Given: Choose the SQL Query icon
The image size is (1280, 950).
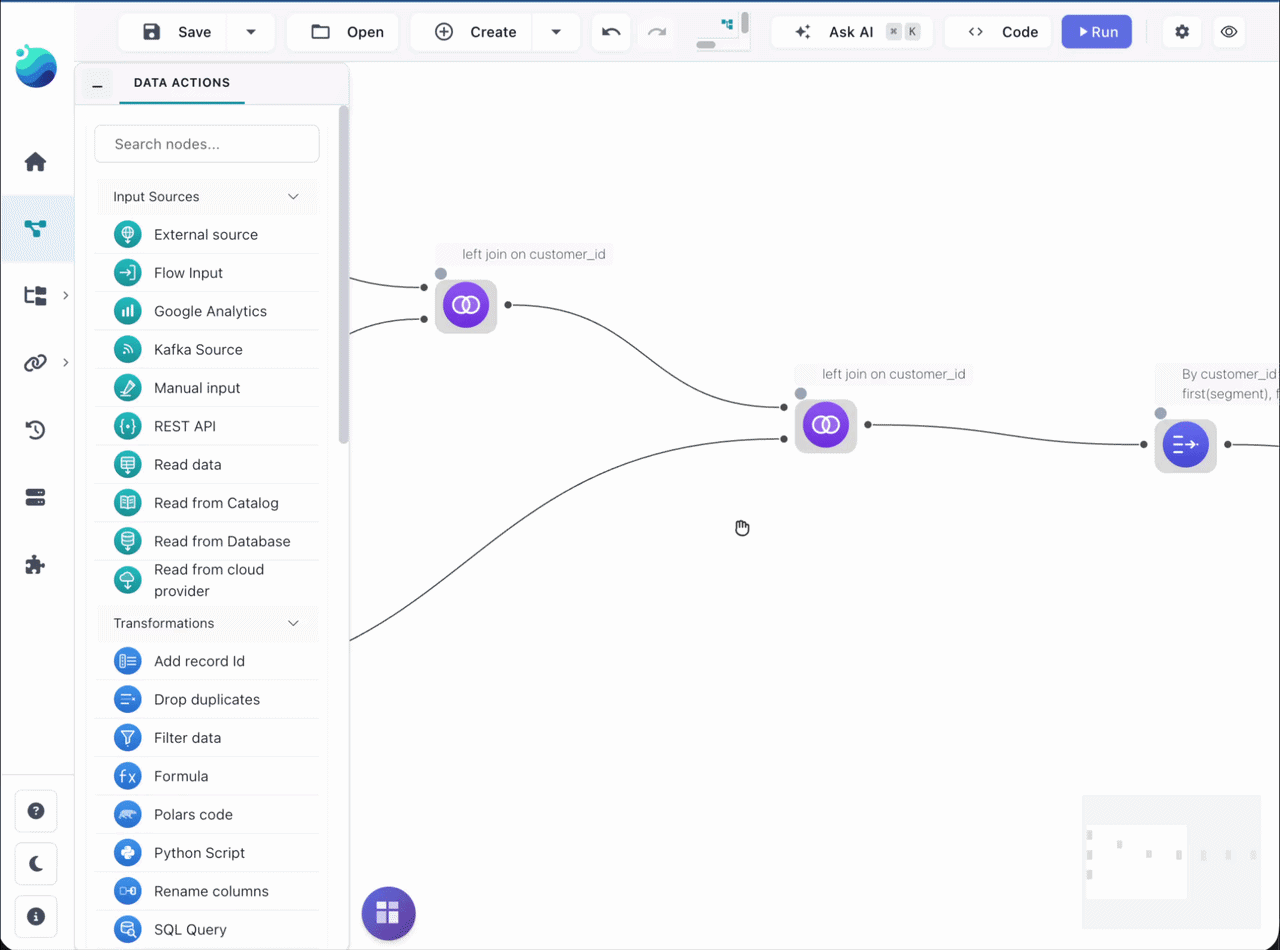Looking at the screenshot, I should (127, 930).
